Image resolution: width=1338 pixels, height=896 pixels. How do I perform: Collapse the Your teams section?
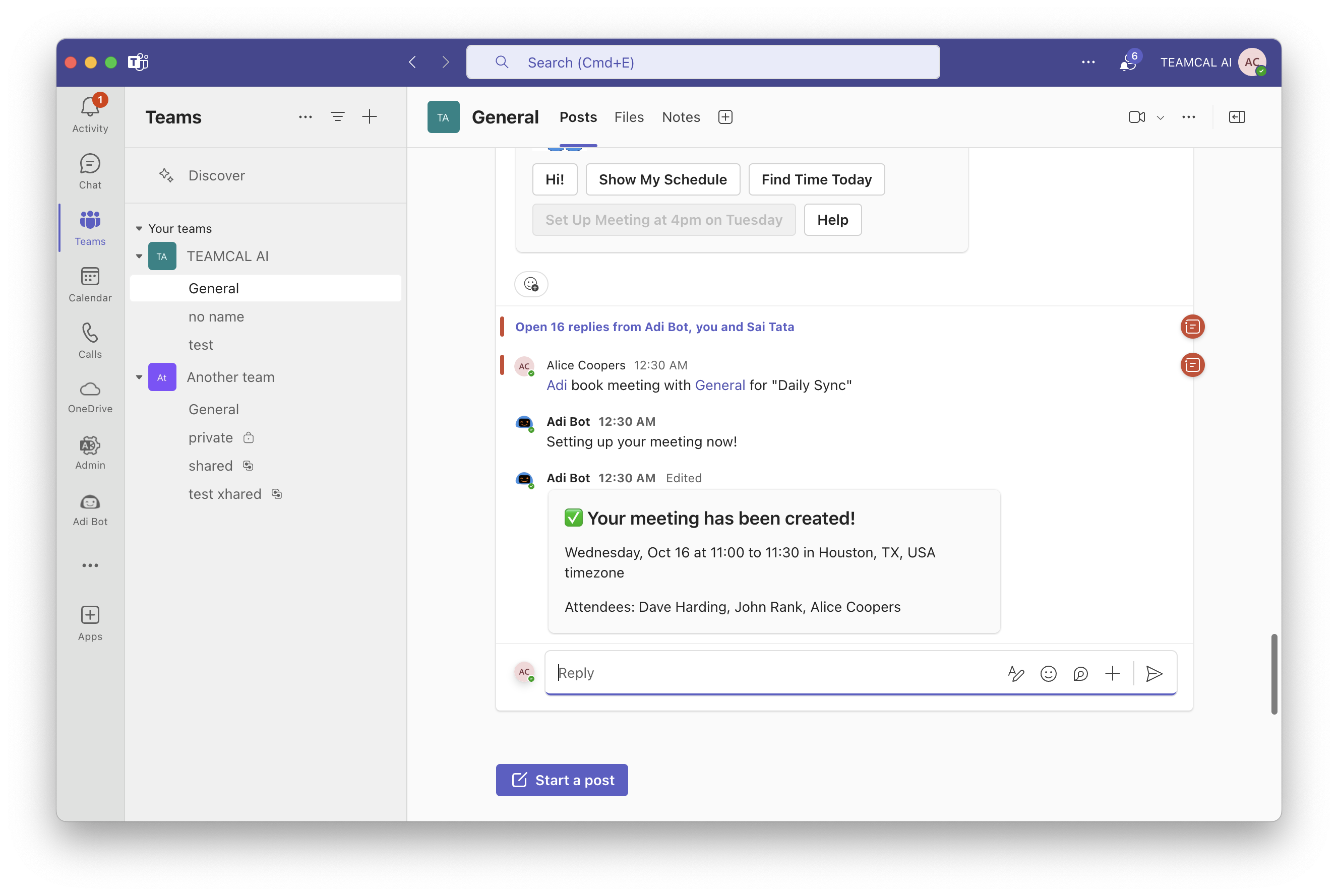point(139,229)
